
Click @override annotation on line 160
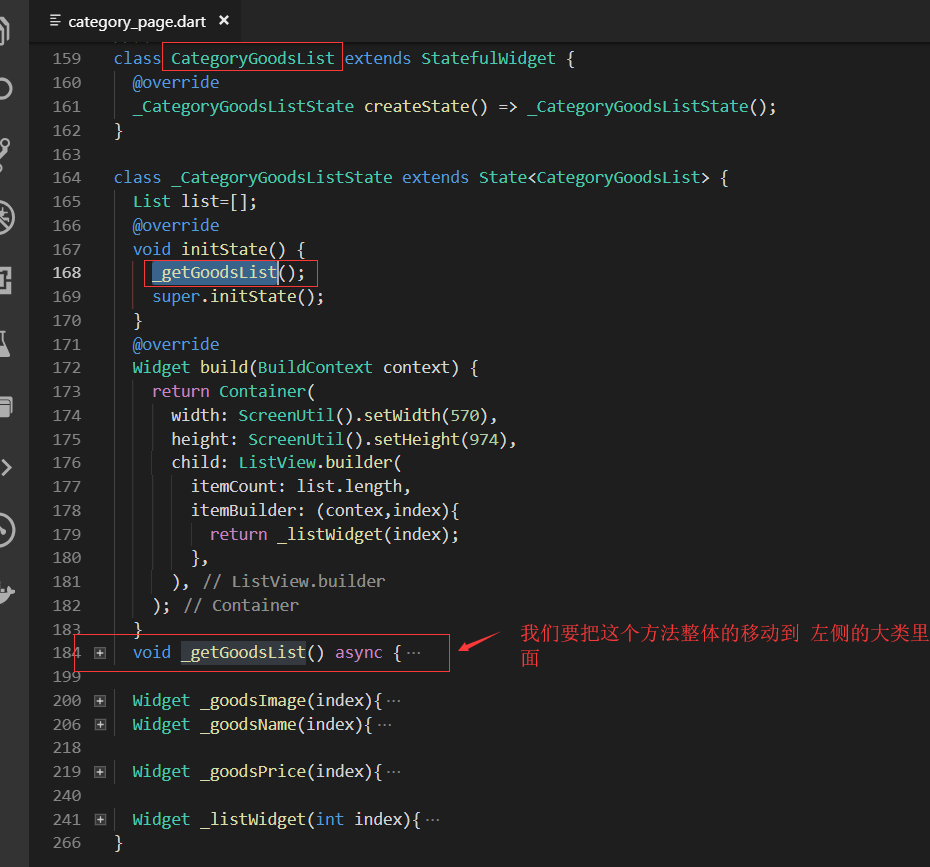tap(176, 82)
